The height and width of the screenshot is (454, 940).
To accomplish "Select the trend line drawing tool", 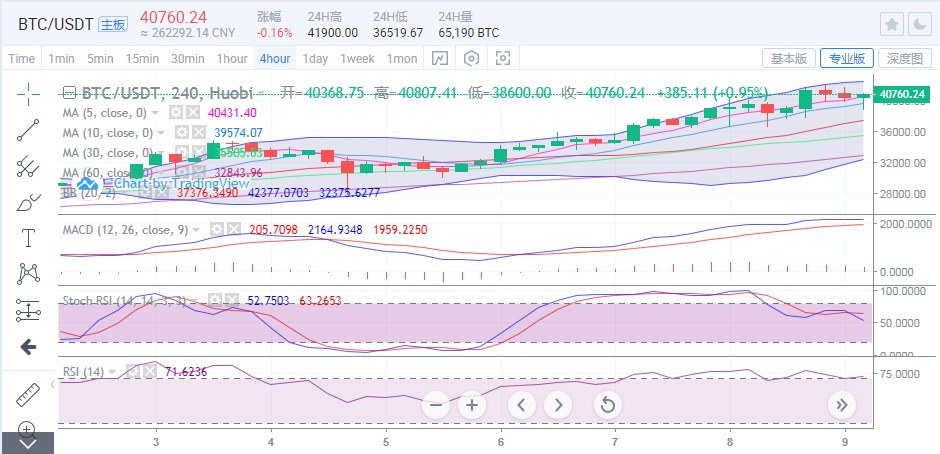I will (x=28, y=130).
